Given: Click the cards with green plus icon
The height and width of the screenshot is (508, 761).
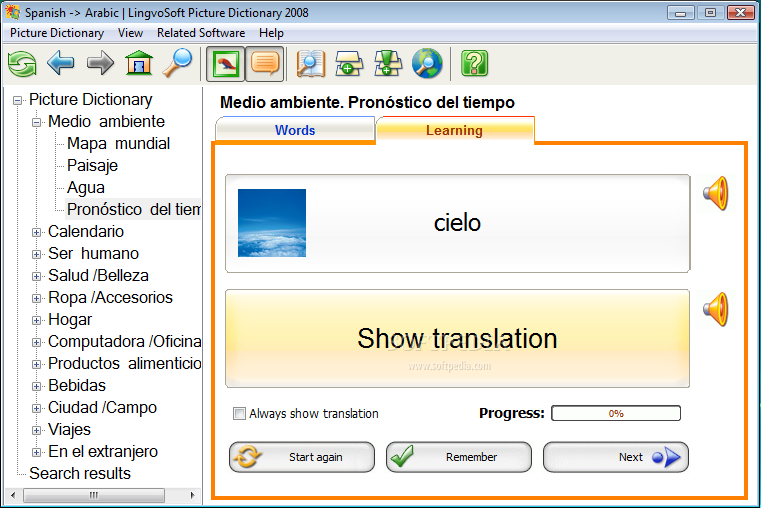Looking at the screenshot, I should pos(349,64).
